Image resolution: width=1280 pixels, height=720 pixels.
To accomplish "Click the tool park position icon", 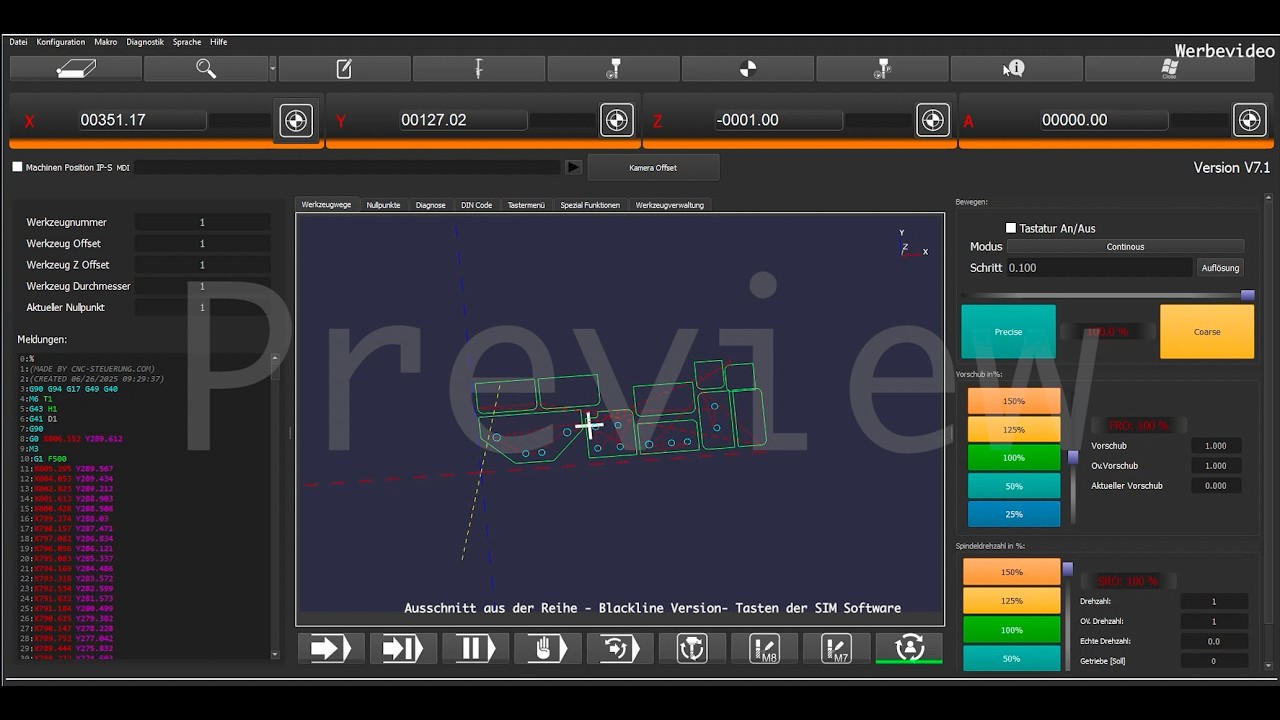I will [881, 68].
